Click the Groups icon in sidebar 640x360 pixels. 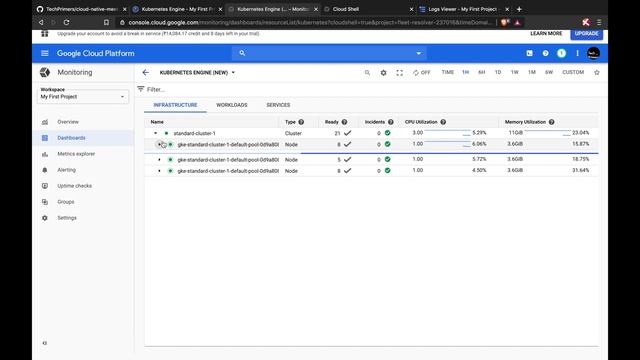pyautogui.click(x=45, y=202)
